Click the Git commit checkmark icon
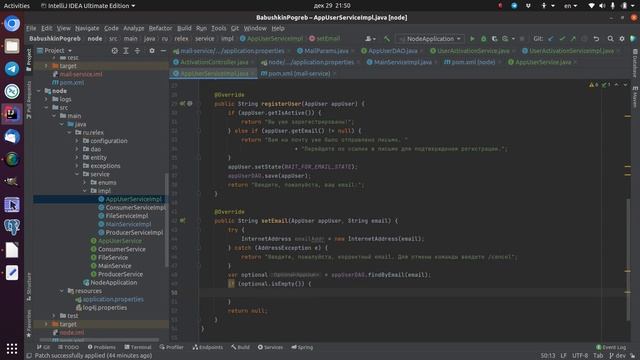The image size is (640, 360). pyautogui.click(x=562, y=39)
